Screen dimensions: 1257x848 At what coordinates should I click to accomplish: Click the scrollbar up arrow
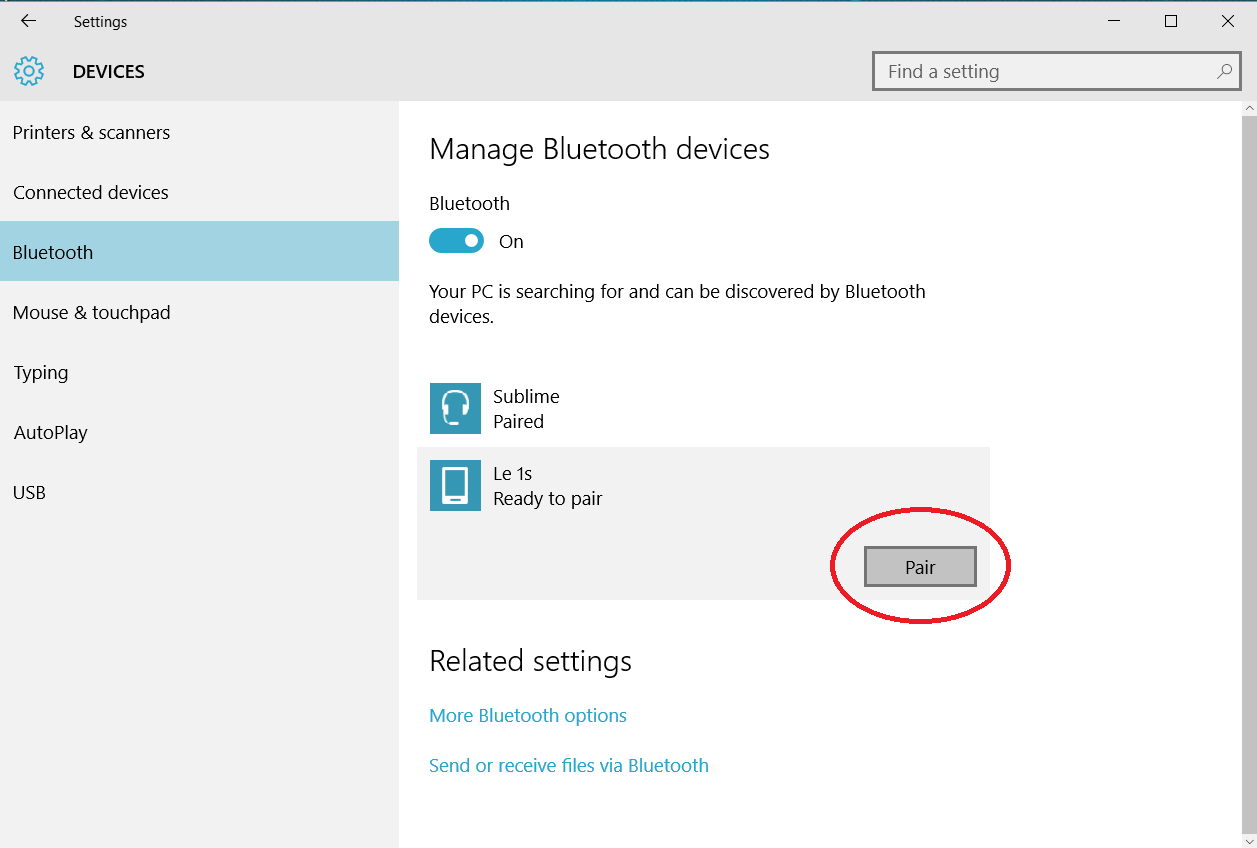[x=1249, y=108]
